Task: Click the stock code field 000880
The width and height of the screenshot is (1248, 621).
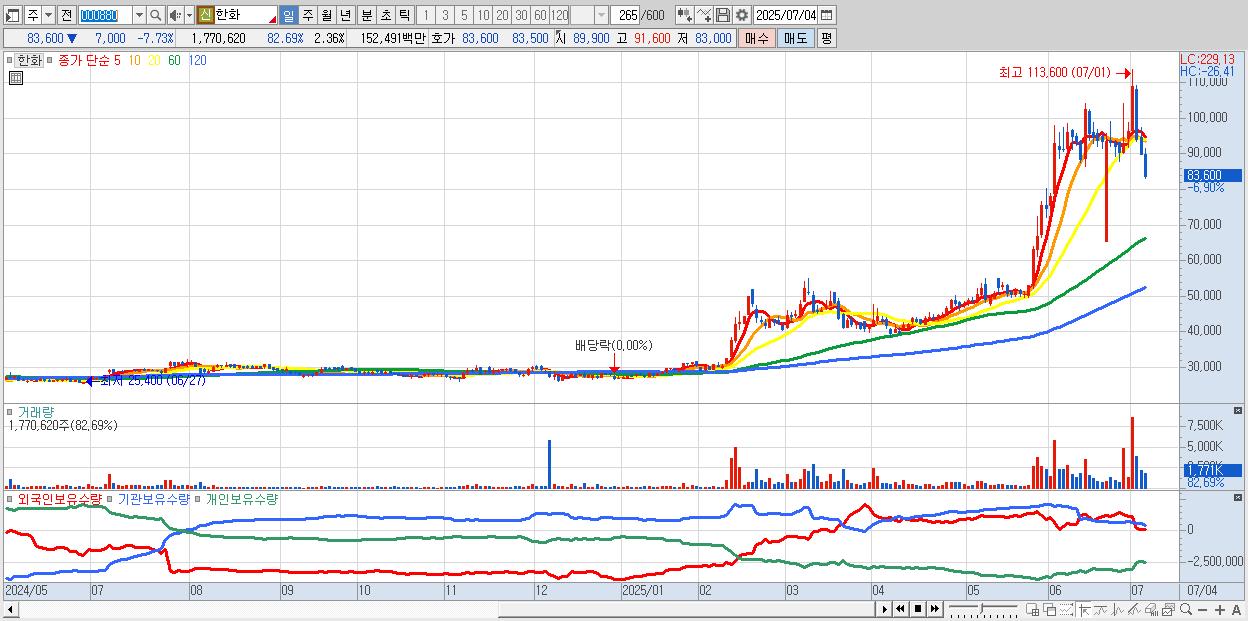Action: (x=105, y=16)
